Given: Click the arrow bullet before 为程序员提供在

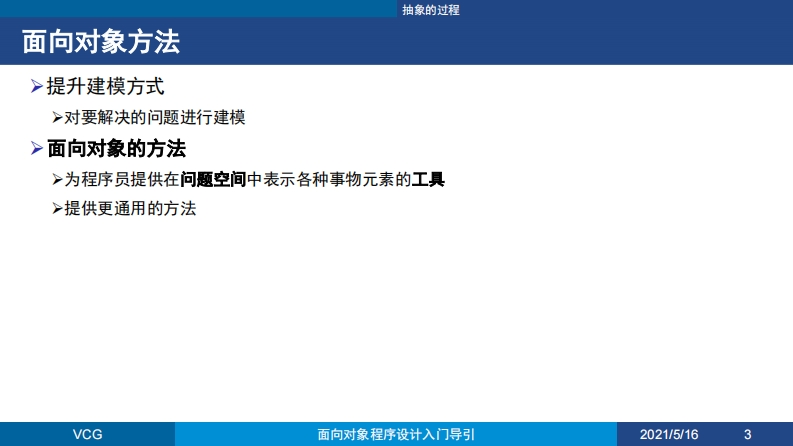Looking at the screenshot, I should pyautogui.click(x=57, y=180).
